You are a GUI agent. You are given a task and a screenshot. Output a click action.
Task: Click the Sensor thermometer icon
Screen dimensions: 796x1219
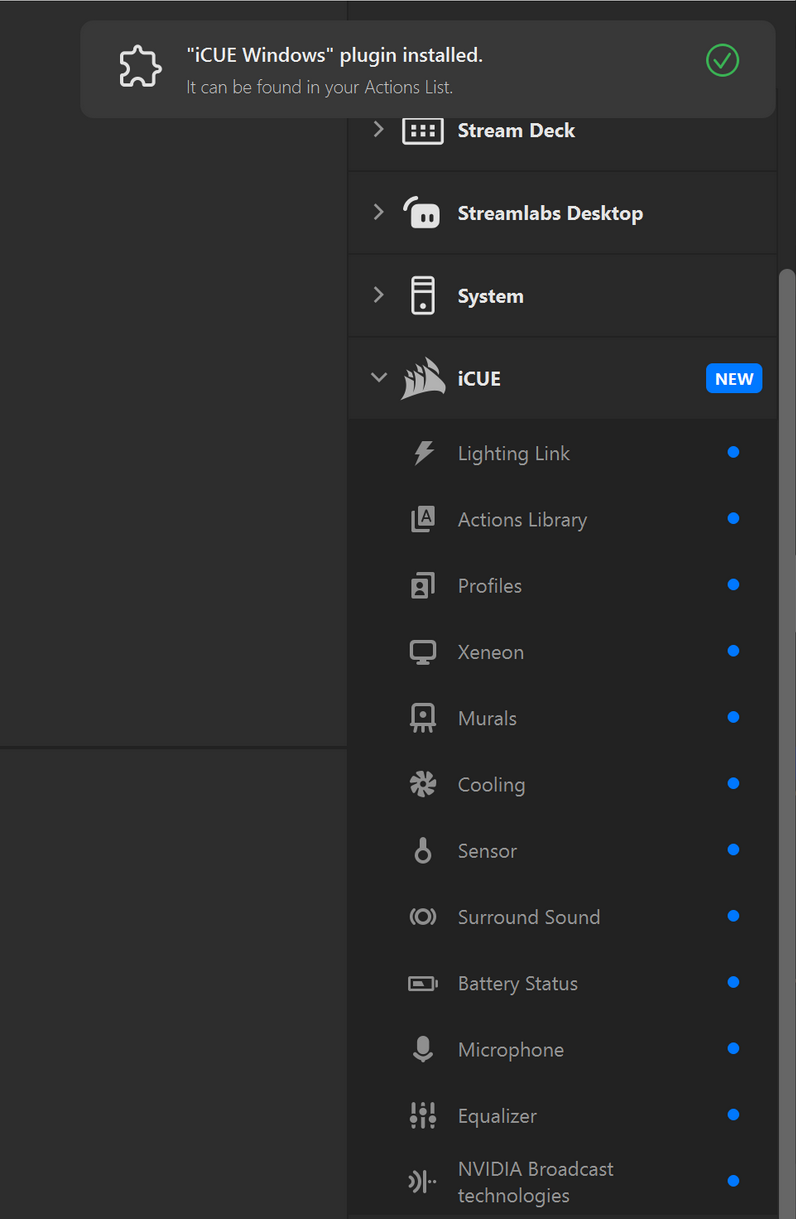423,851
